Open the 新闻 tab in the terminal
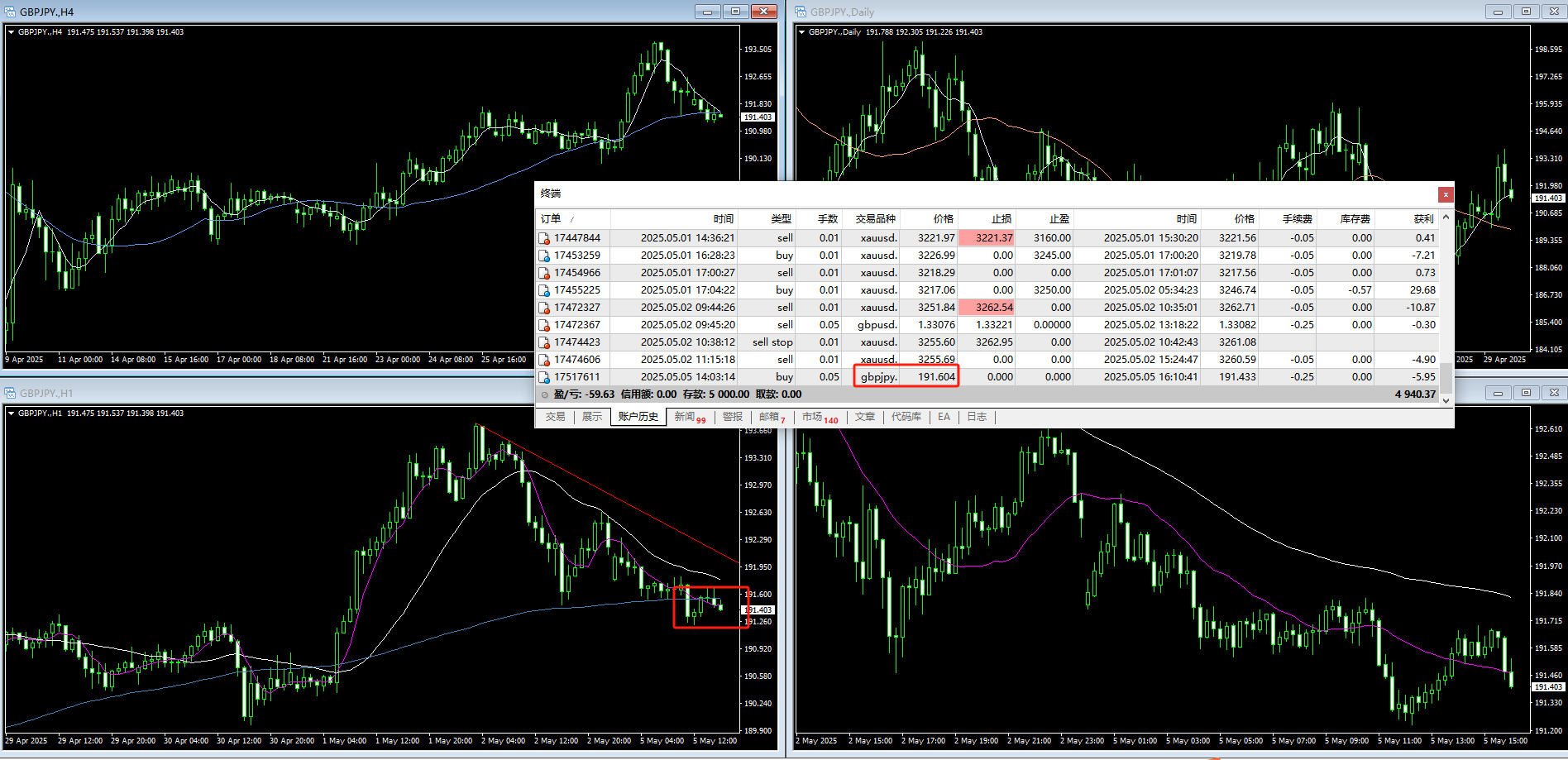 click(x=685, y=417)
